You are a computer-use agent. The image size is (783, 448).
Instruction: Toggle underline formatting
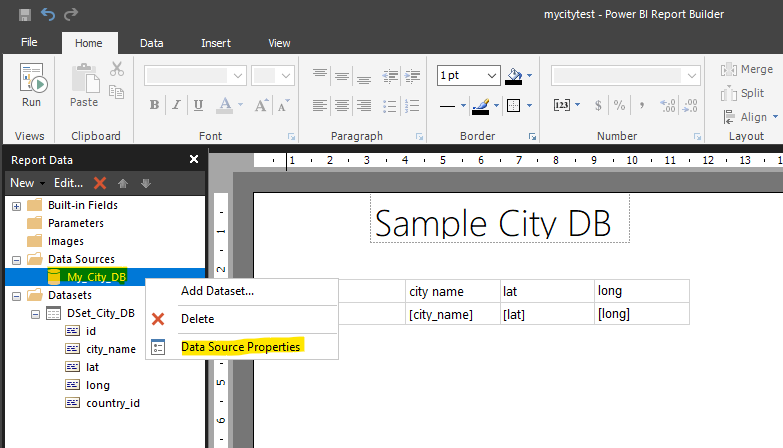click(x=198, y=105)
